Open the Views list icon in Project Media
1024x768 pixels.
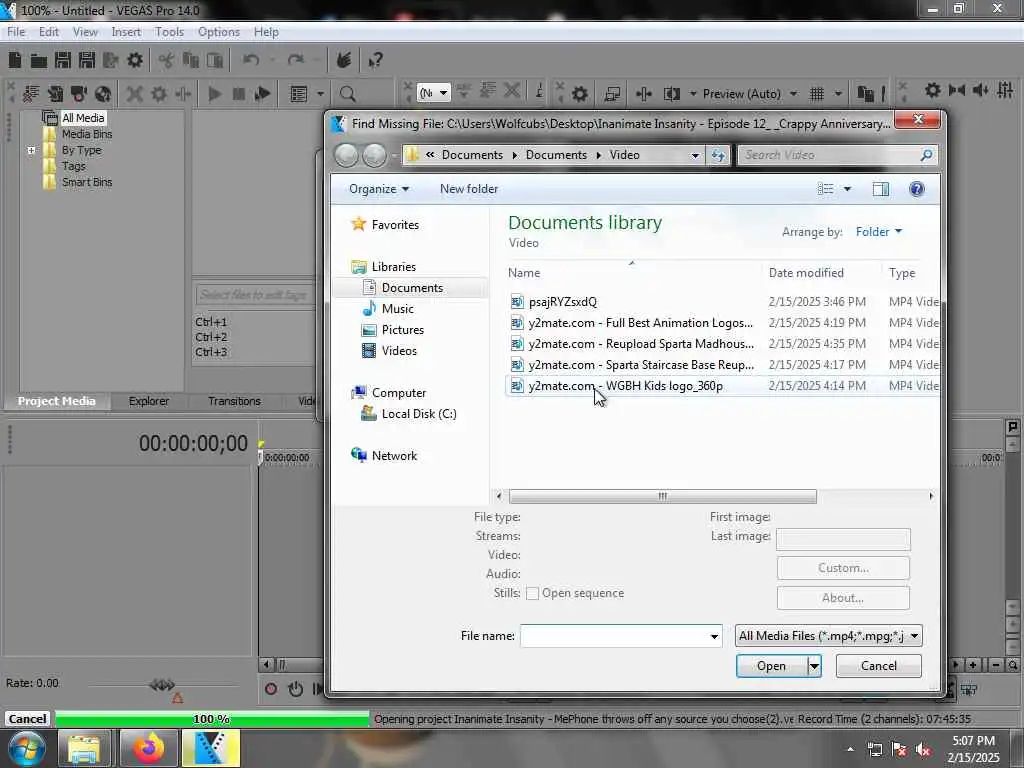(x=298, y=94)
